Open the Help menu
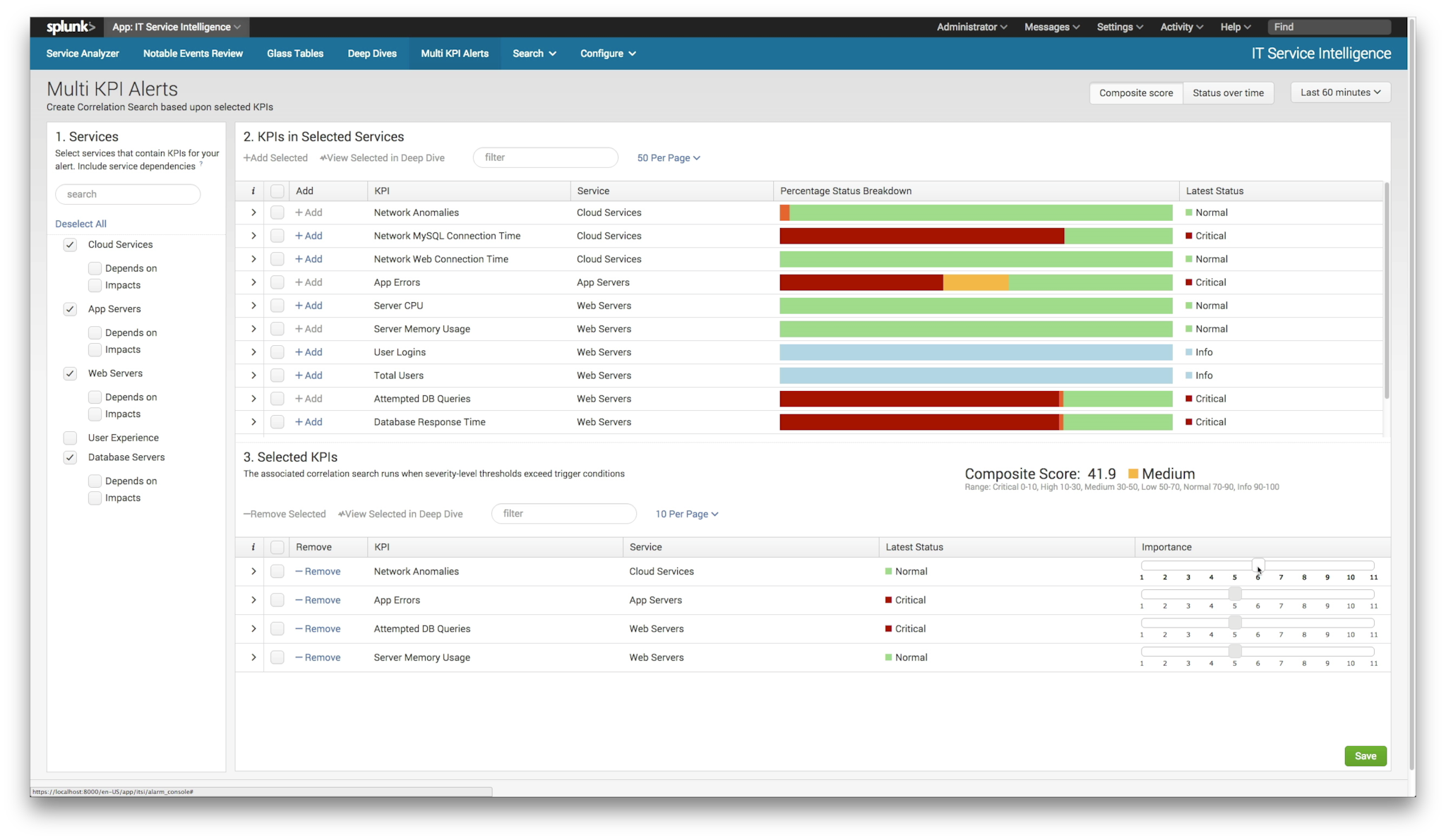1446x840 pixels. pos(1236,27)
